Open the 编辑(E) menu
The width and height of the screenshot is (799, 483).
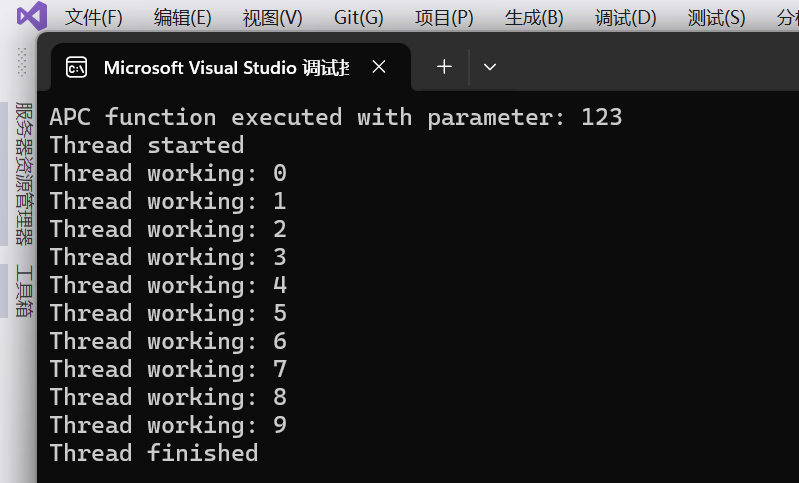(x=182, y=17)
